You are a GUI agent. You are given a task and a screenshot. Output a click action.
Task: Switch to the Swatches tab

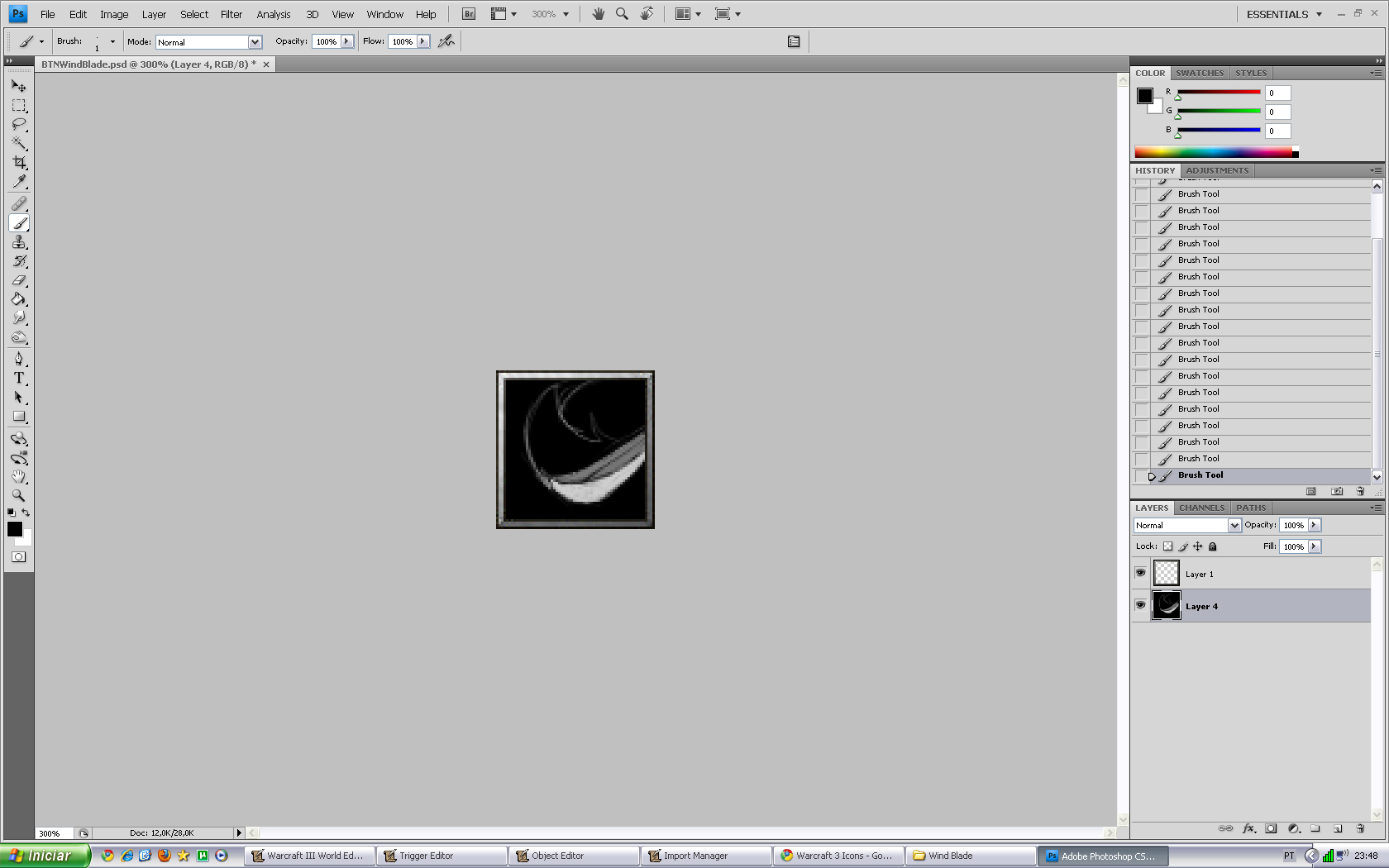tap(1200, 73)
